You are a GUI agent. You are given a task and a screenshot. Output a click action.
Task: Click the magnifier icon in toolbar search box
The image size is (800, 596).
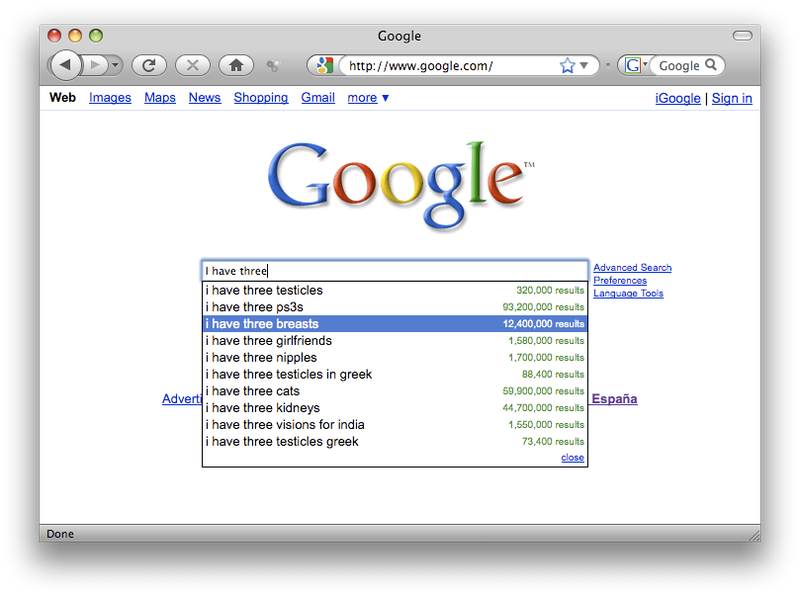711,65
